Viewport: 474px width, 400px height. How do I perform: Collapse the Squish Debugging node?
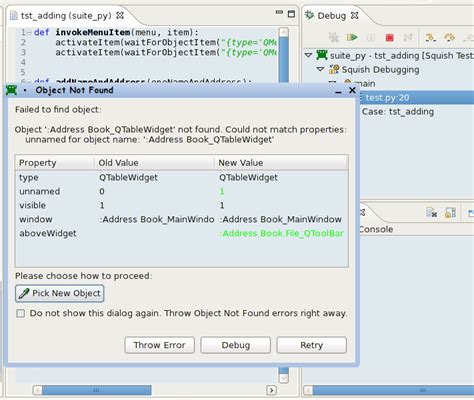(x=320, y=69)
